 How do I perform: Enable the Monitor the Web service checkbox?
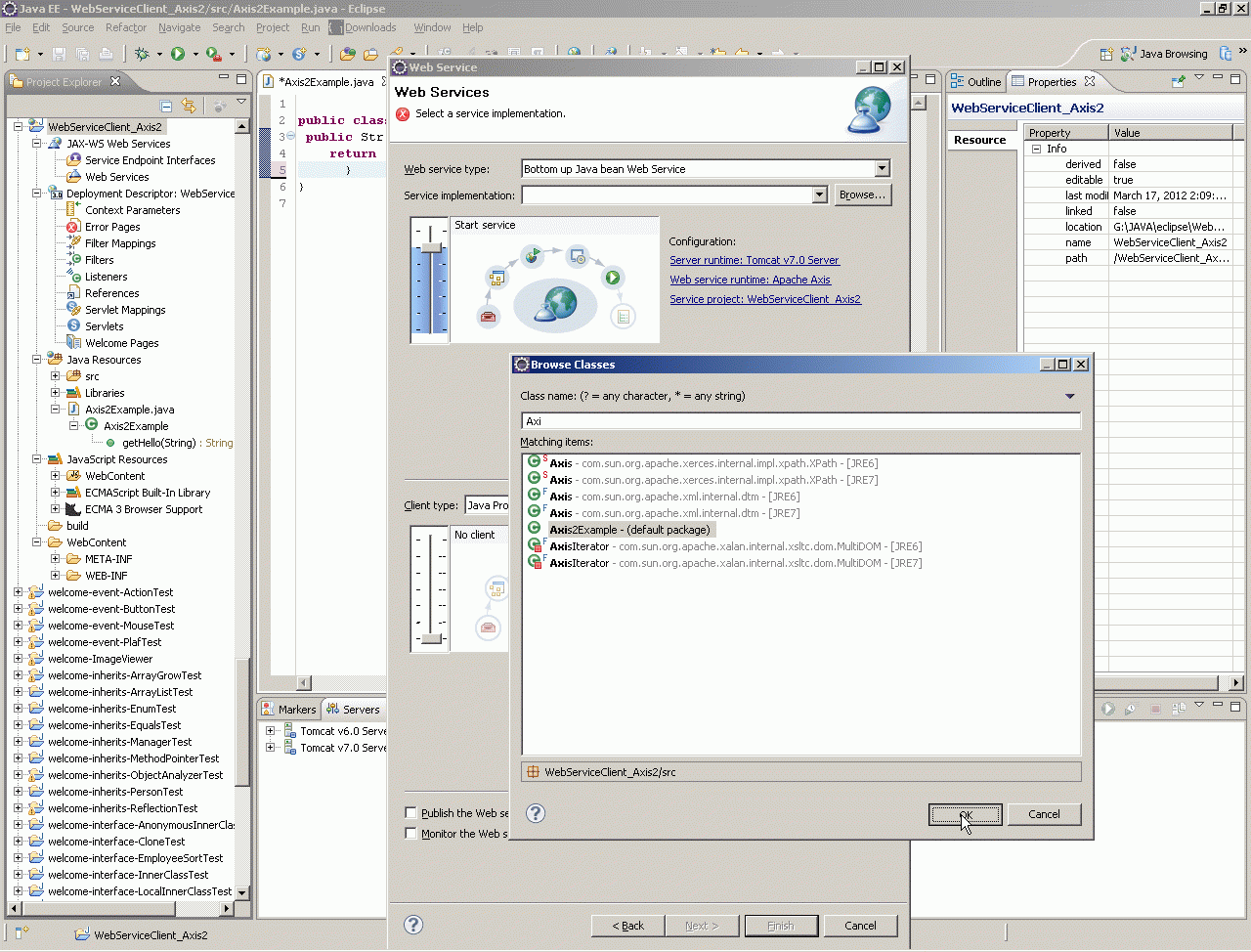[410, 834]
